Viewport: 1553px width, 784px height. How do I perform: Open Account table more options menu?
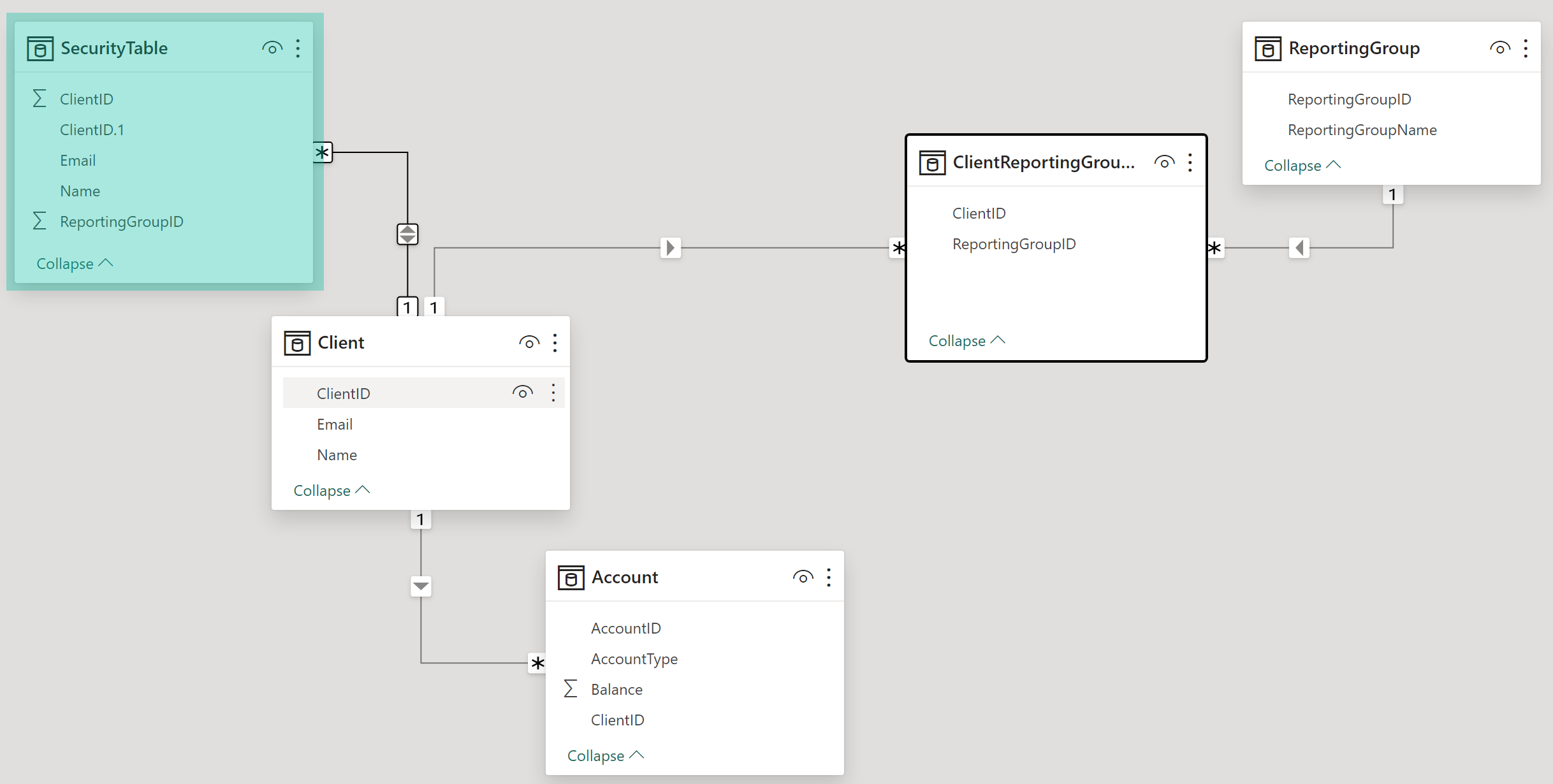[x=829, y=577]
